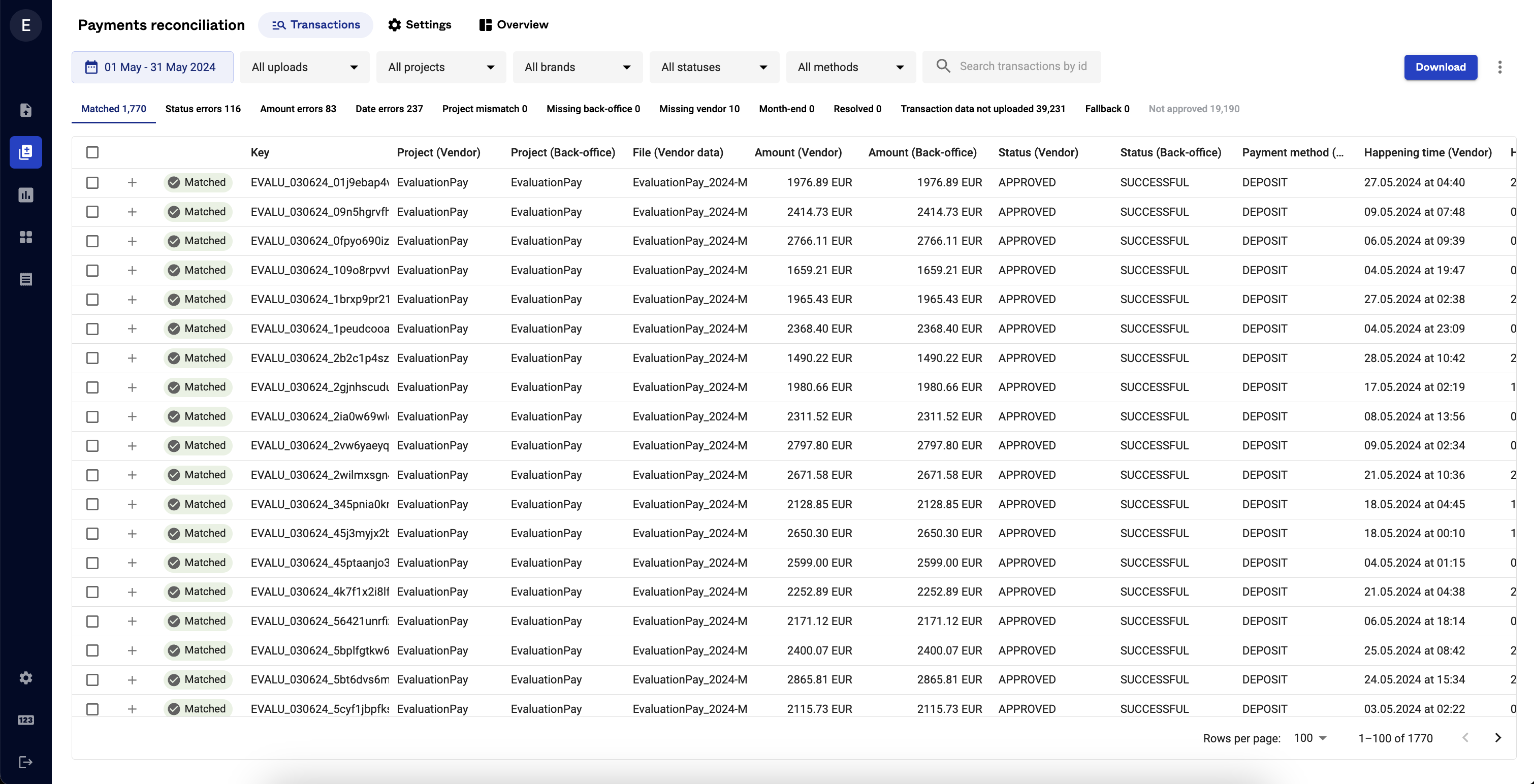The width and height of the screenshot is (1534, 784).
Task: Go to the next page with the right chevron
Action: click(1498, 738)
